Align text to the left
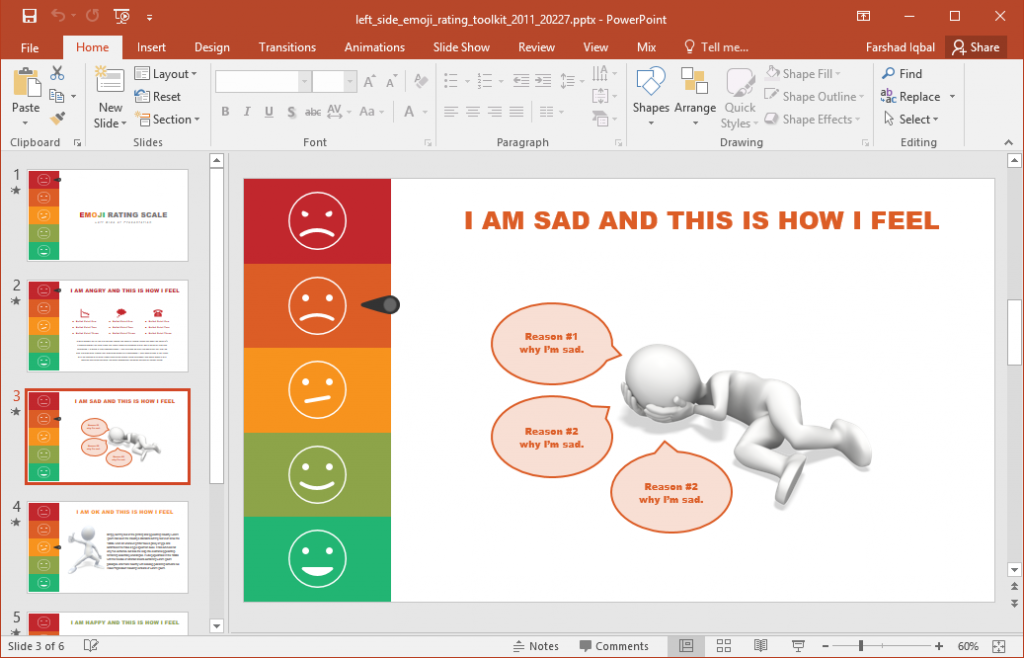1024x658 pixels. point(451,112)
